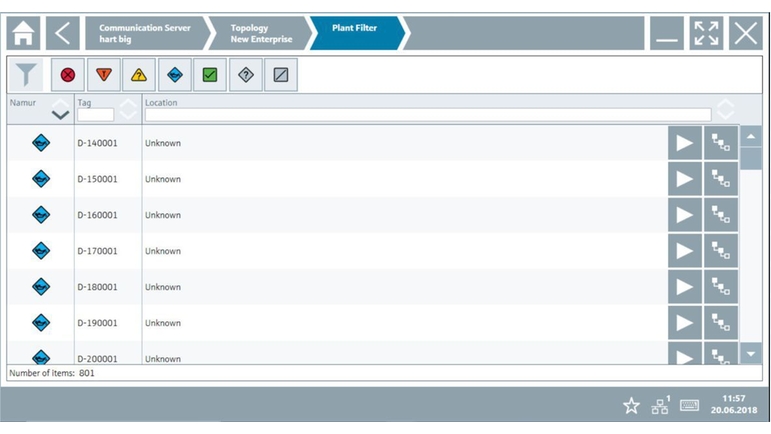Open the Communication Server hart big breadcrumb
Viewport: 771px width, 434px height.
point(145,33)
